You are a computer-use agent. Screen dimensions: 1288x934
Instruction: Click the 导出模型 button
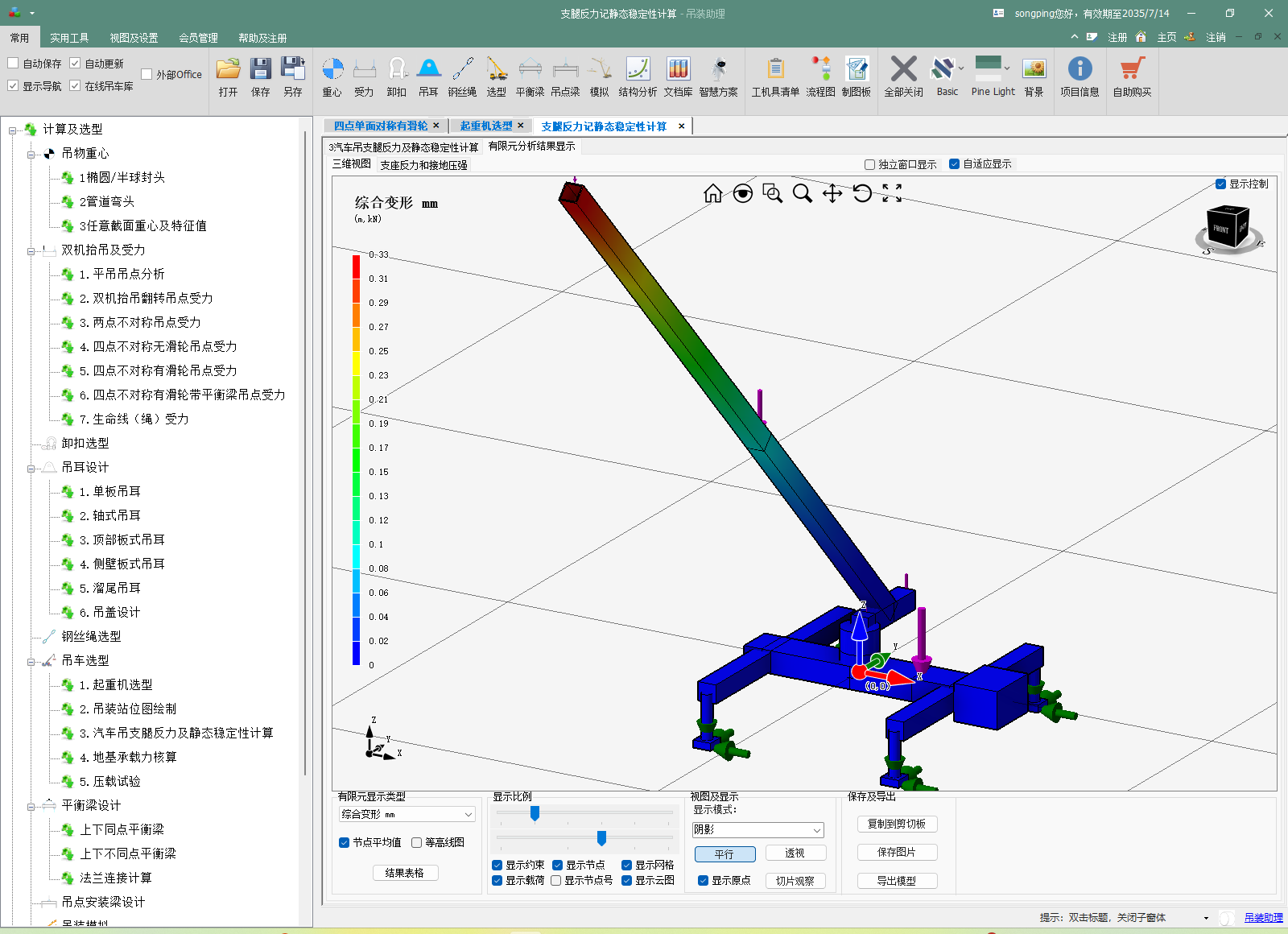click(x=897, y=881)
